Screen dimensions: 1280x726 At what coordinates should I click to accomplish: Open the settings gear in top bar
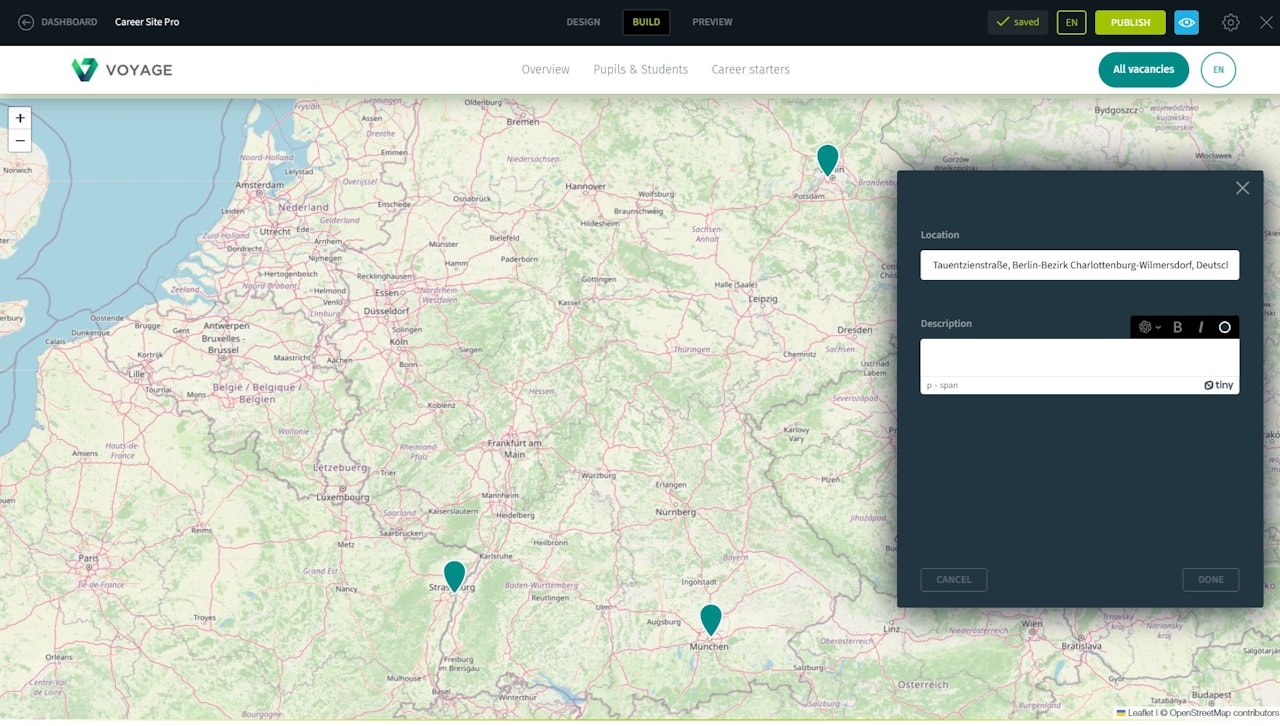(1230, 22)
